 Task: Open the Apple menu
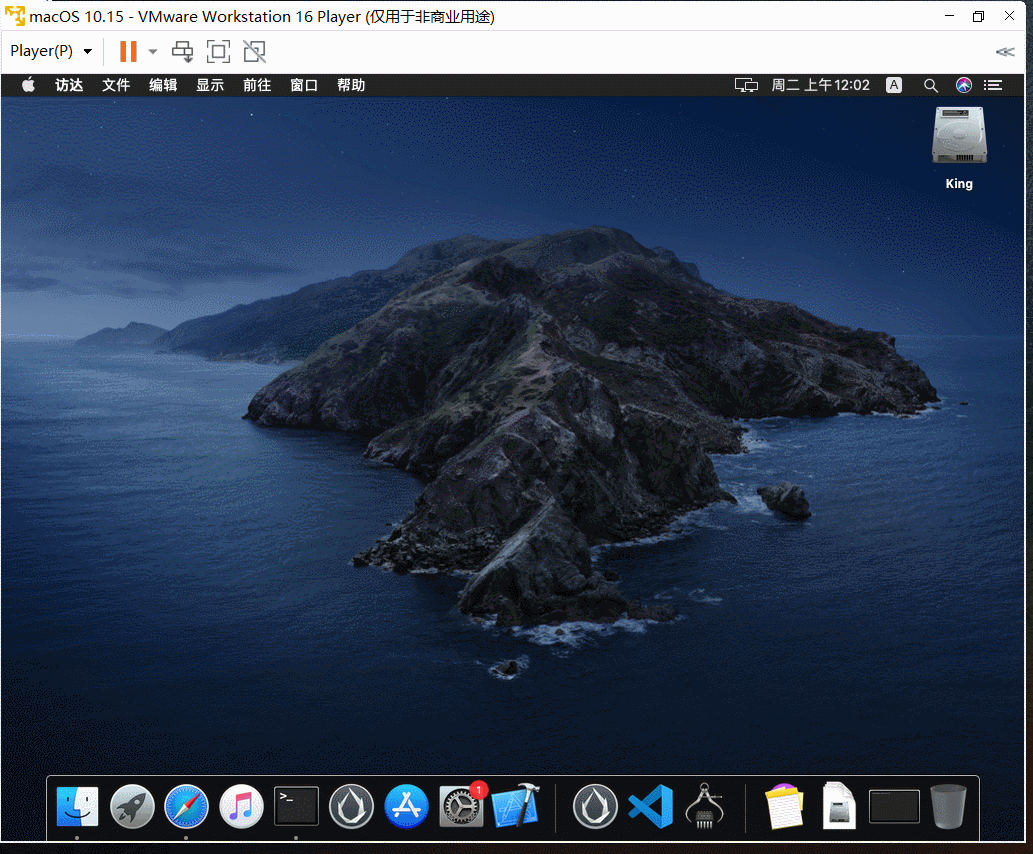point(28,85)
